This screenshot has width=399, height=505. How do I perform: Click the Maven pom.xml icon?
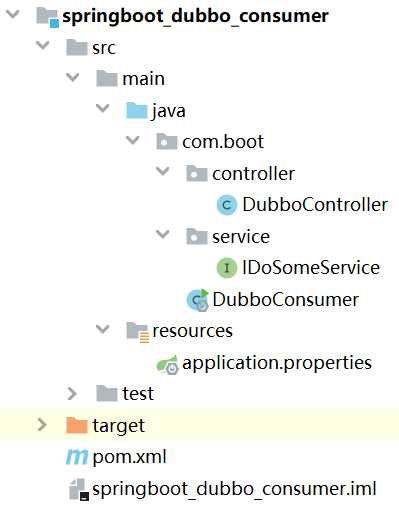coord(77,457)
